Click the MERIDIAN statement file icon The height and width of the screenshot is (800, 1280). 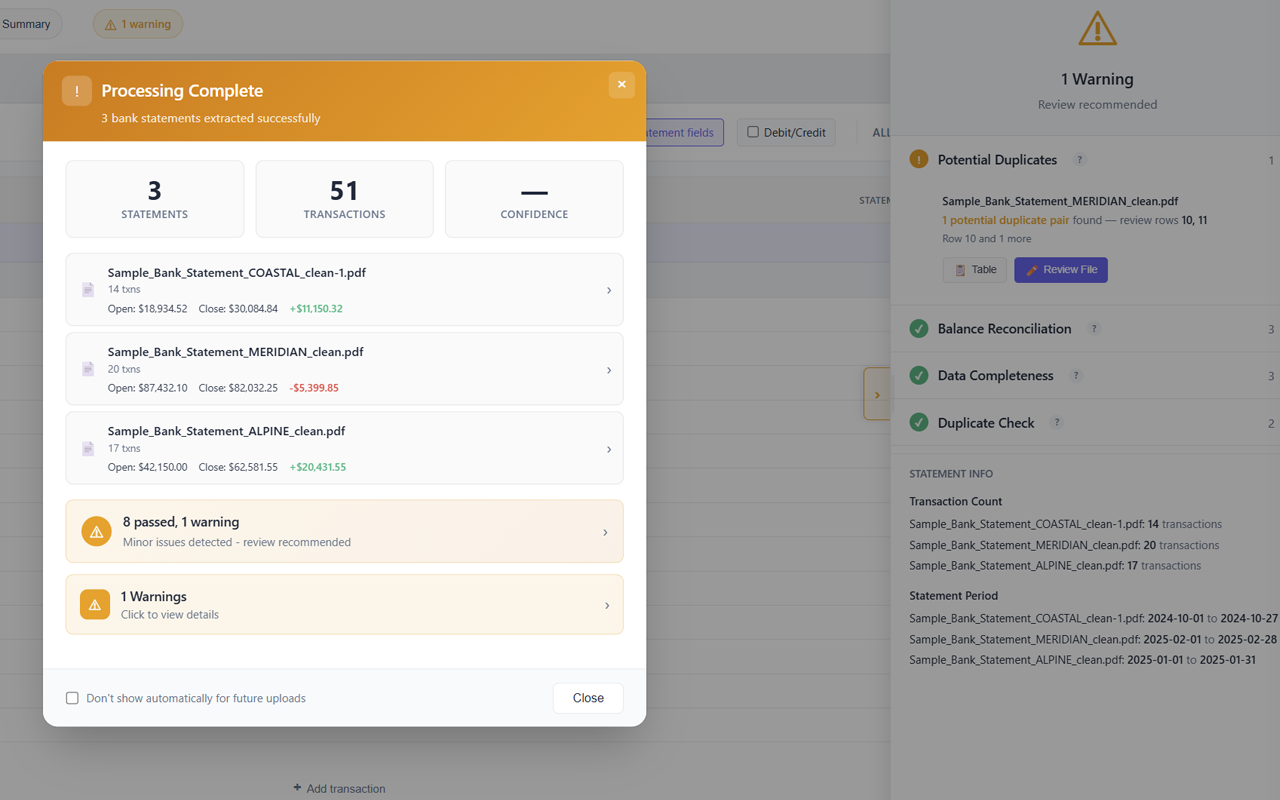pyautogui.click(x=88, y=369)
